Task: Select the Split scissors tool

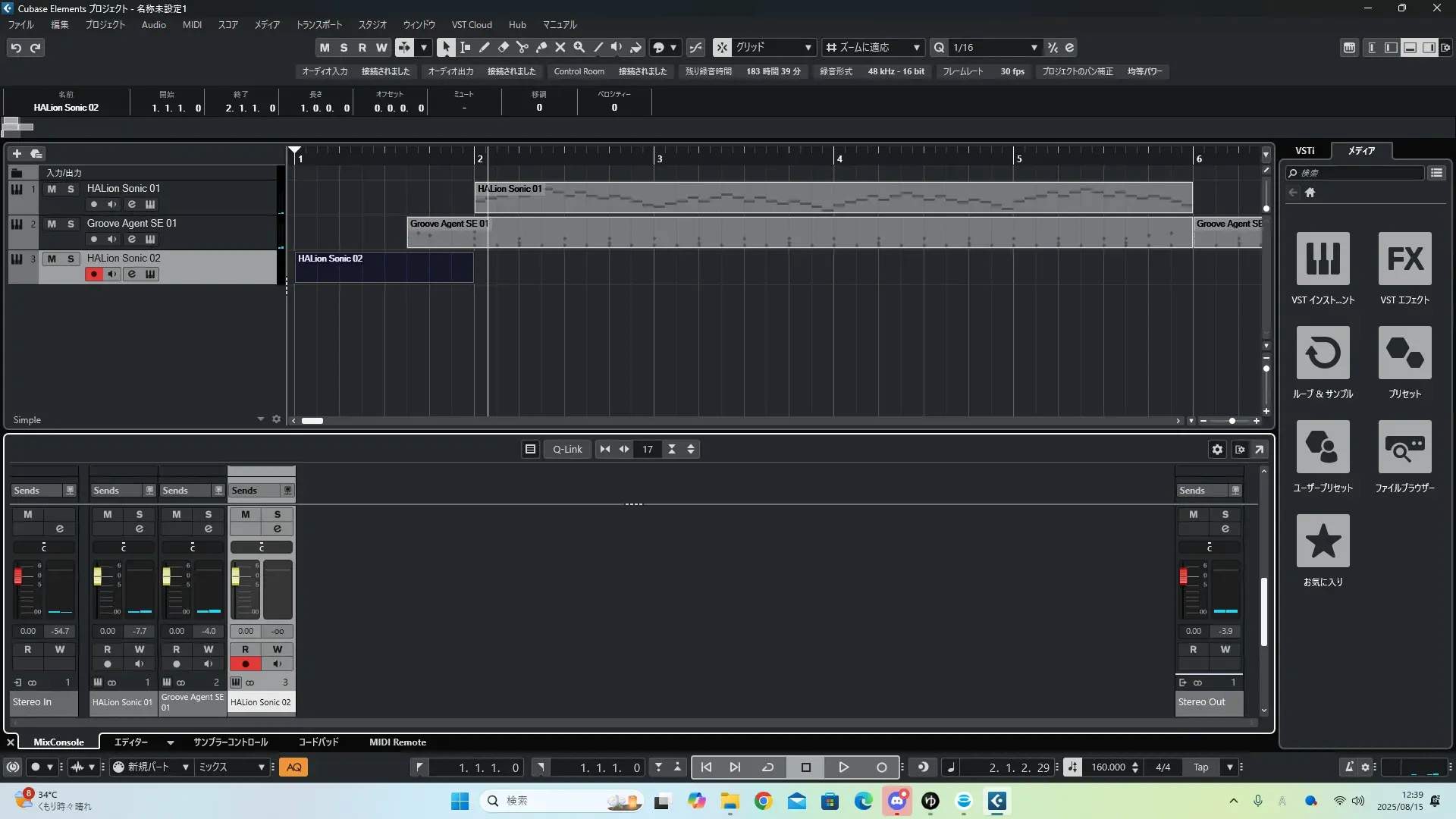Action: pyautogui.click(x=522, y=47)
